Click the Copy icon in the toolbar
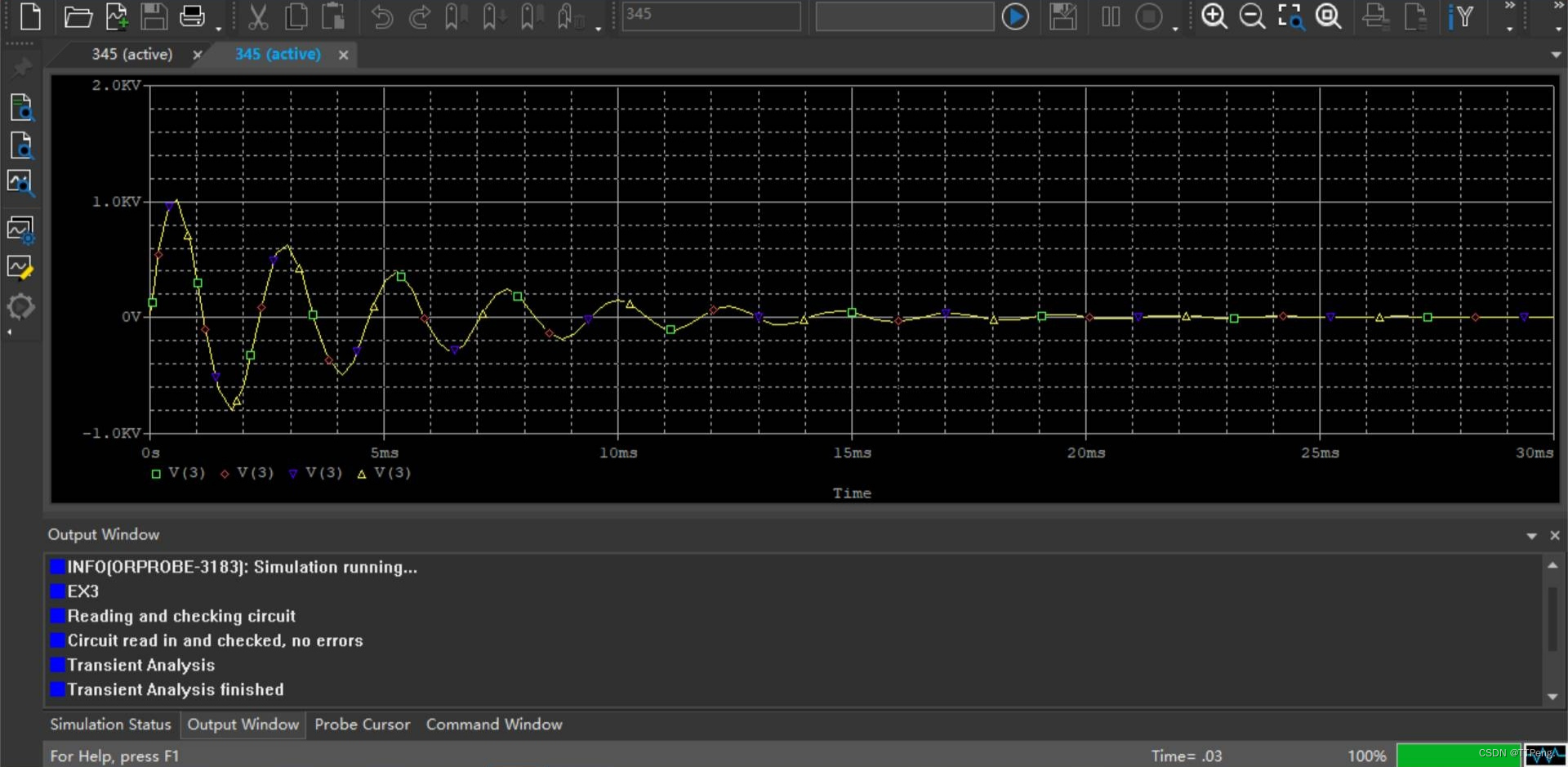This screenshot has width=1568, height=767. 296,16
